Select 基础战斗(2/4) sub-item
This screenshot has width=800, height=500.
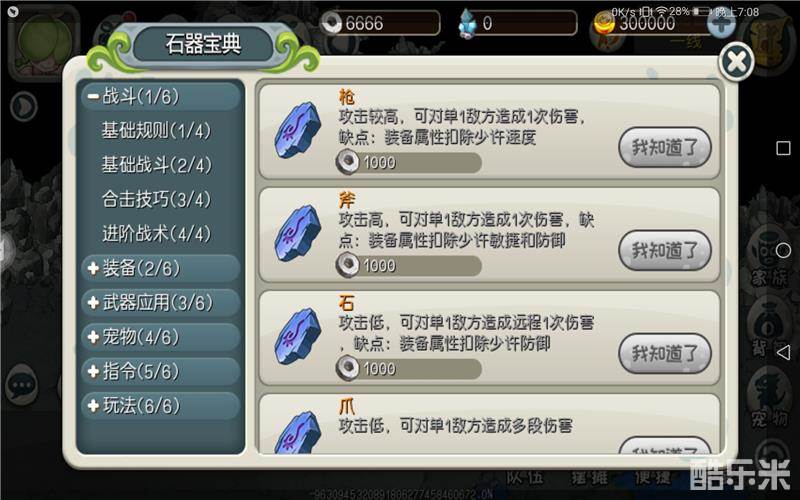point(156,165)
